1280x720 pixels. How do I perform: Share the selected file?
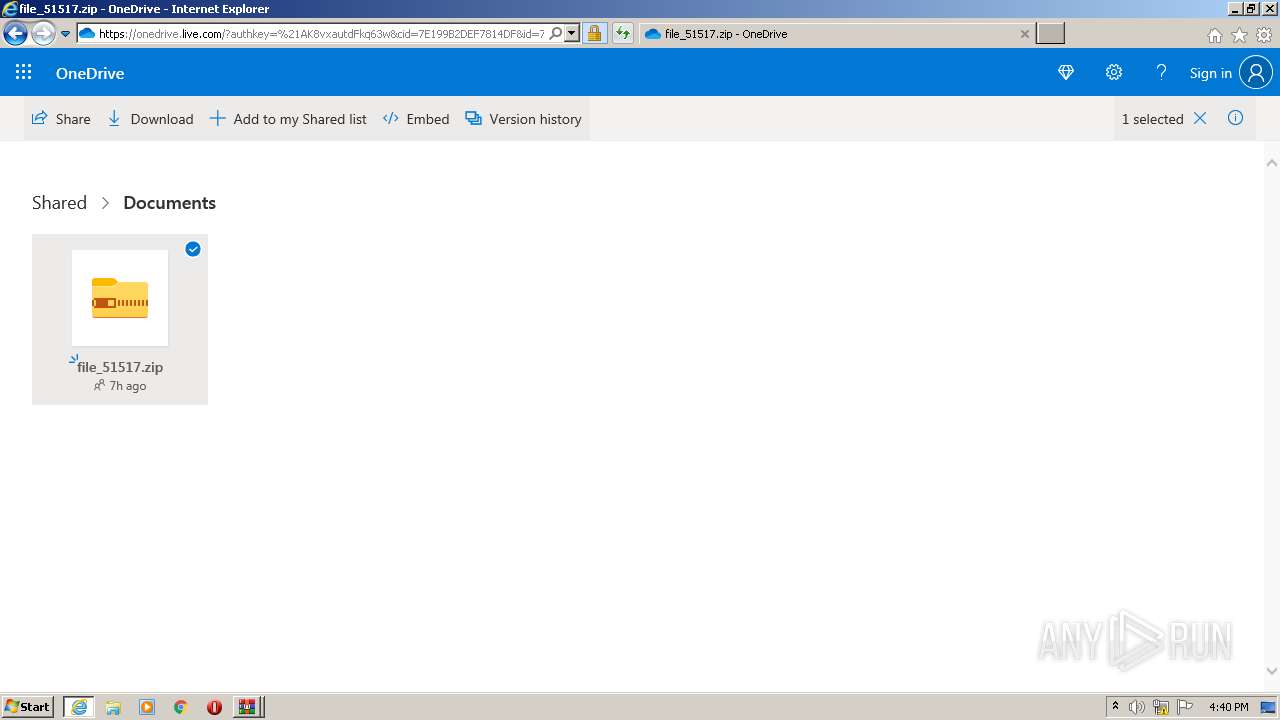(x=61, y=119)
